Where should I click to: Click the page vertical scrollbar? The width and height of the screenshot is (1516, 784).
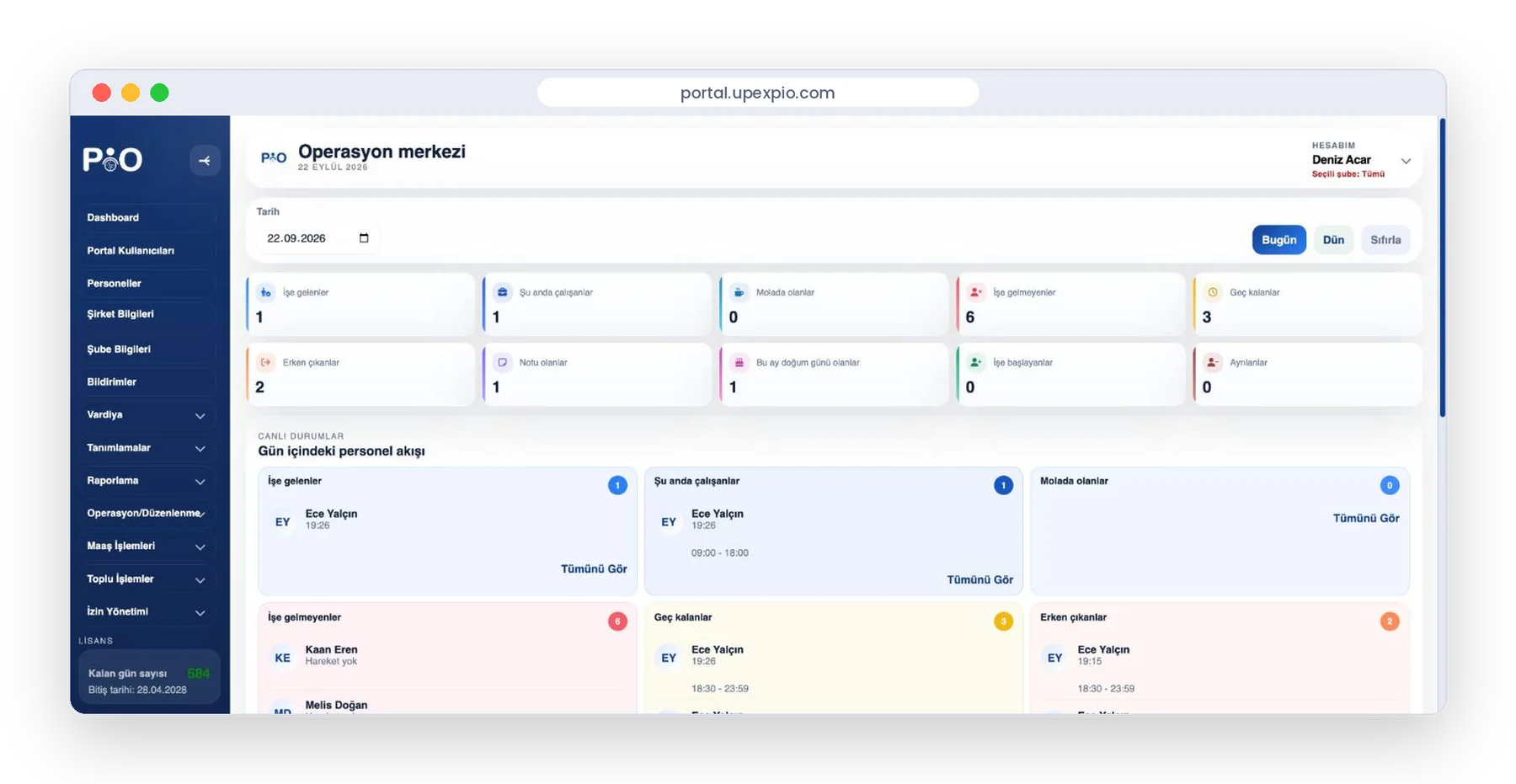pyautogui.click(x=1443, y=268)
